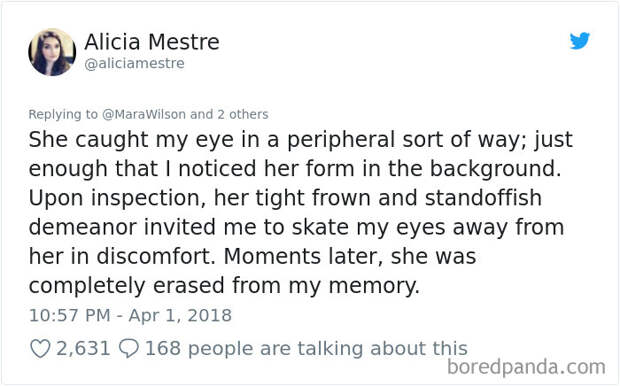Click the Twitter bird logo icon
The width and height of the screenshot is (620, 386).
[580, 41]
